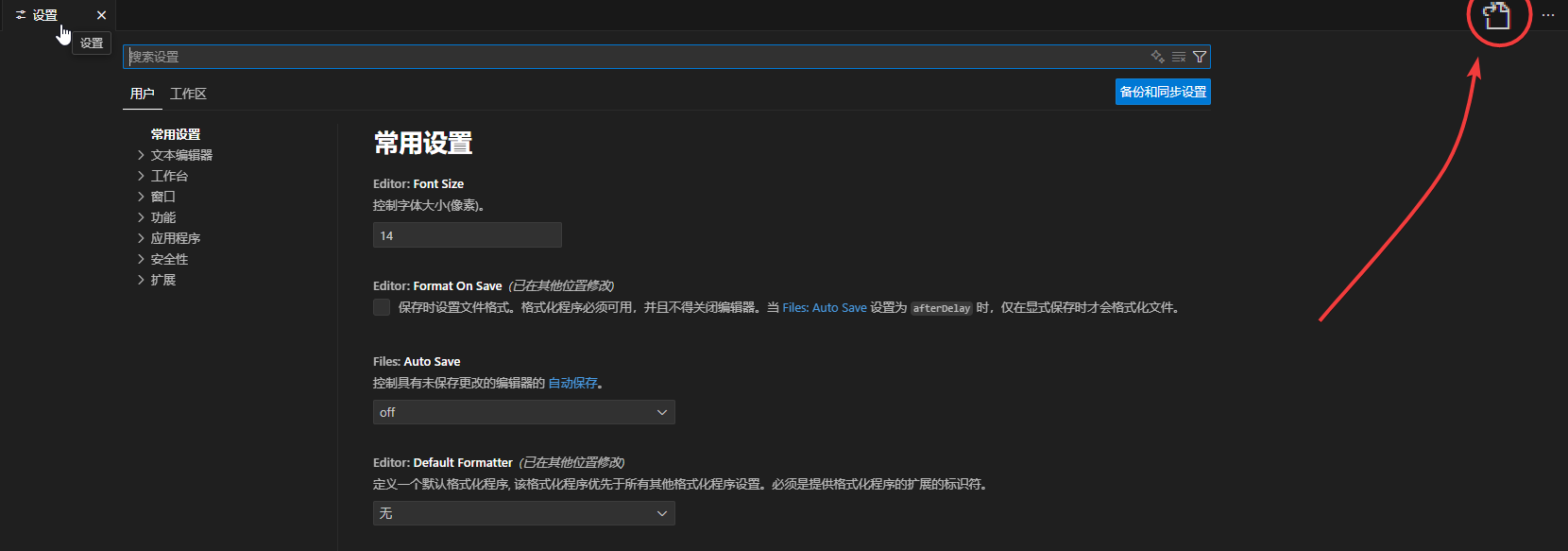The height and width of the screenshot is (551, 1568).
Task: Expand the 扩展 settings category
Action: [x=163, y=280]
